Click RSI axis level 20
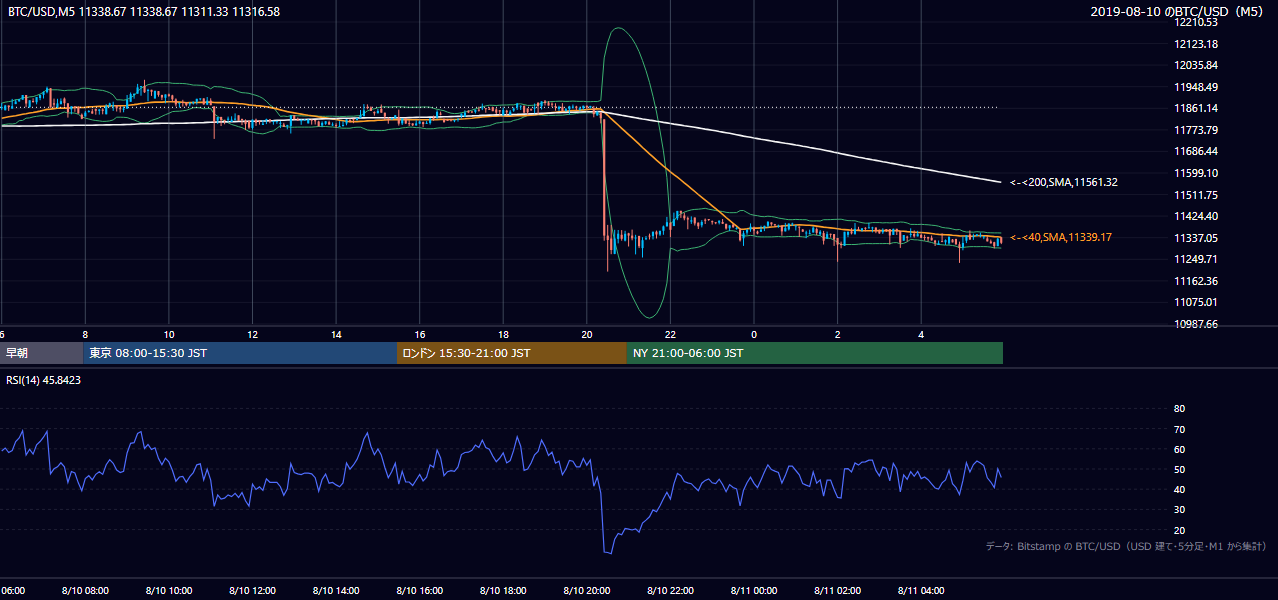 pyautogui.click(x=1179, y=530)
